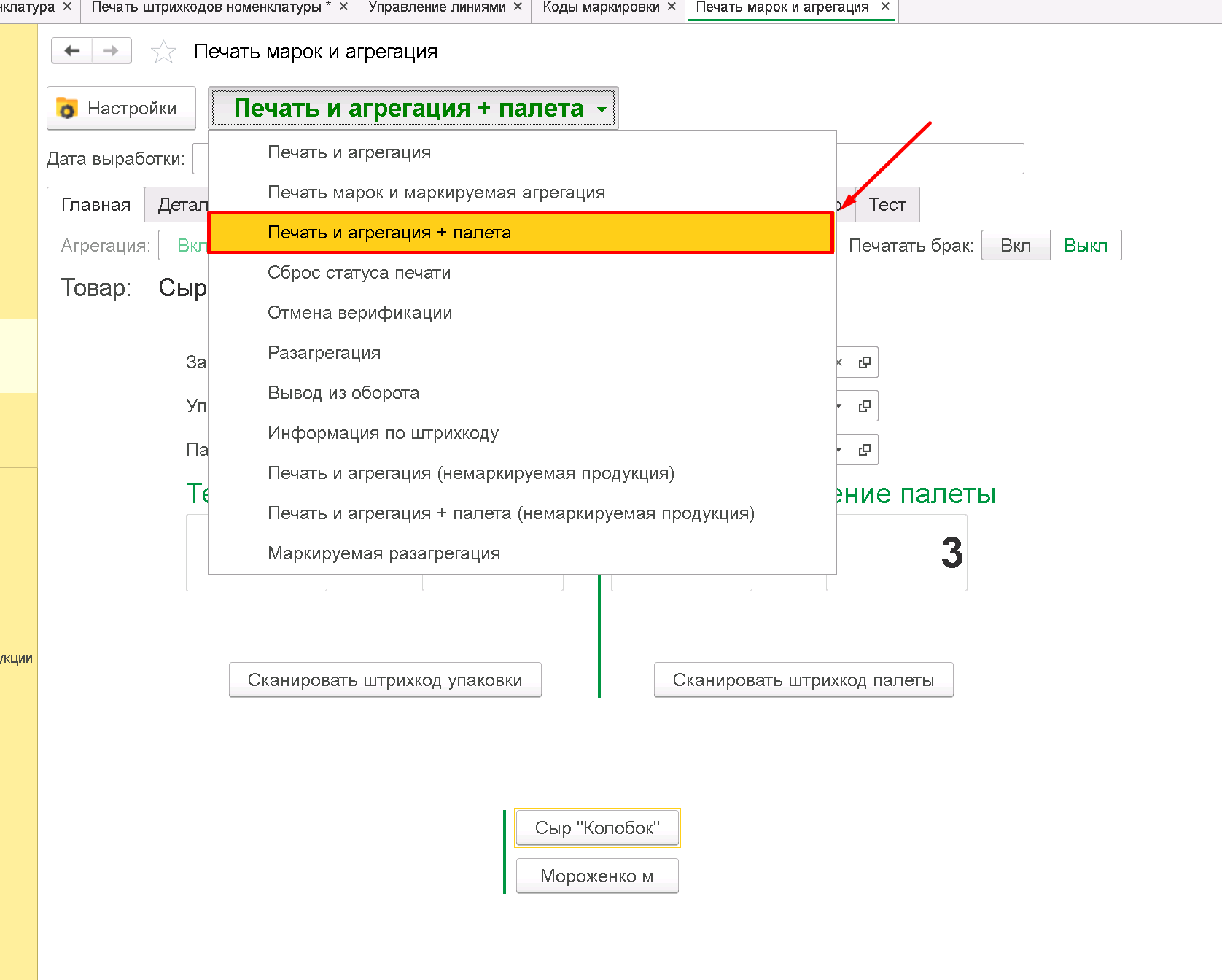Image resolution: width=1222 pixels, height=980 pixels.
Task: Click the back navigation arrow
Action: point(71,51)
